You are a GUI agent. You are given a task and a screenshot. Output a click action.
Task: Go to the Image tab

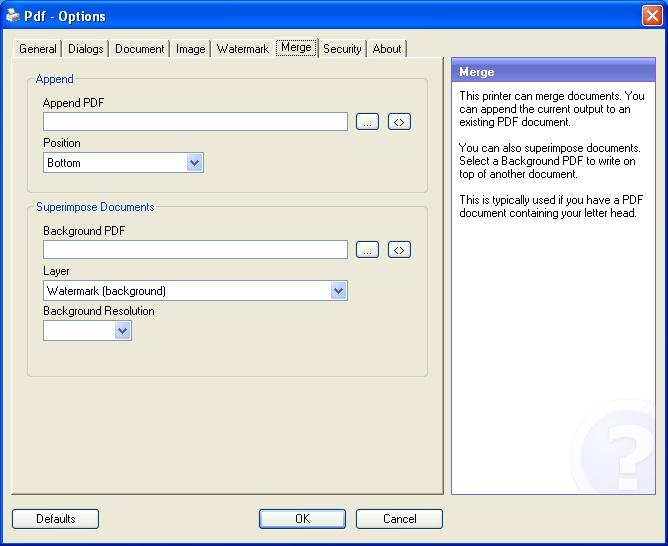tap(190, 49)
